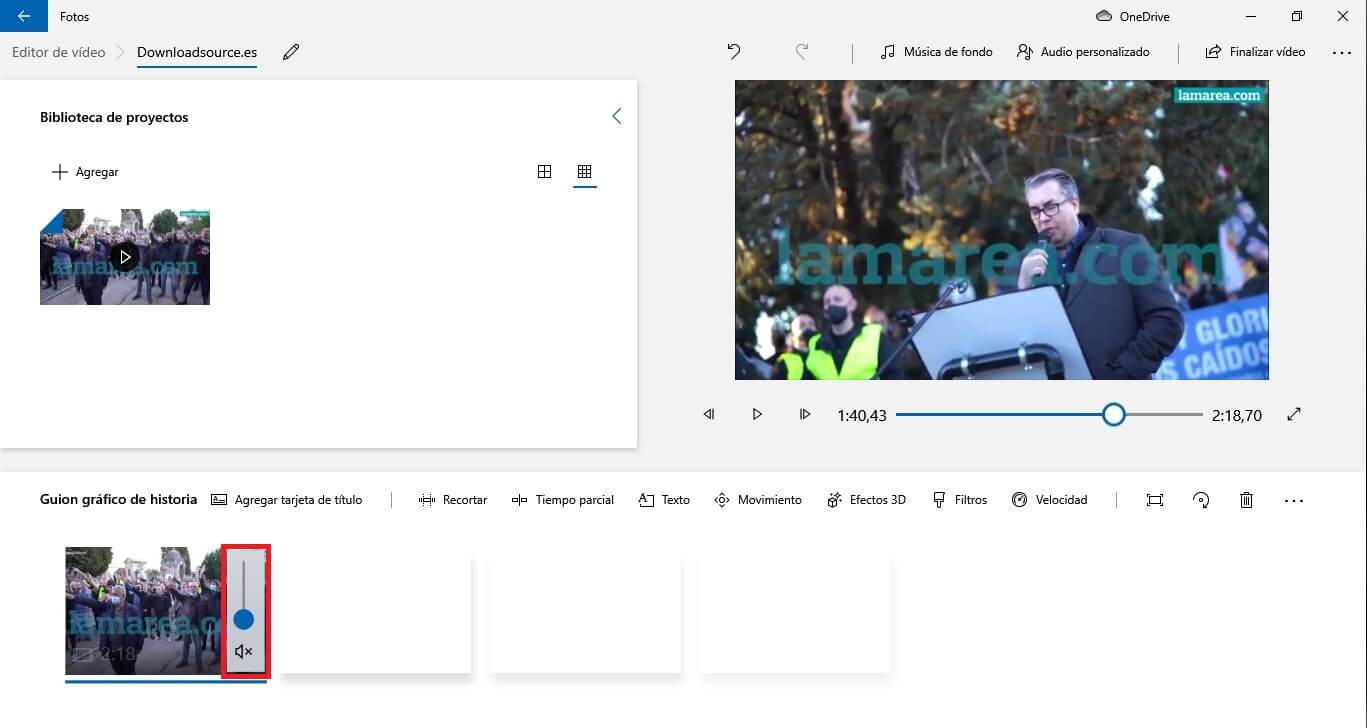
Task: Step forward one frame in preview
Action: (805, 414)
